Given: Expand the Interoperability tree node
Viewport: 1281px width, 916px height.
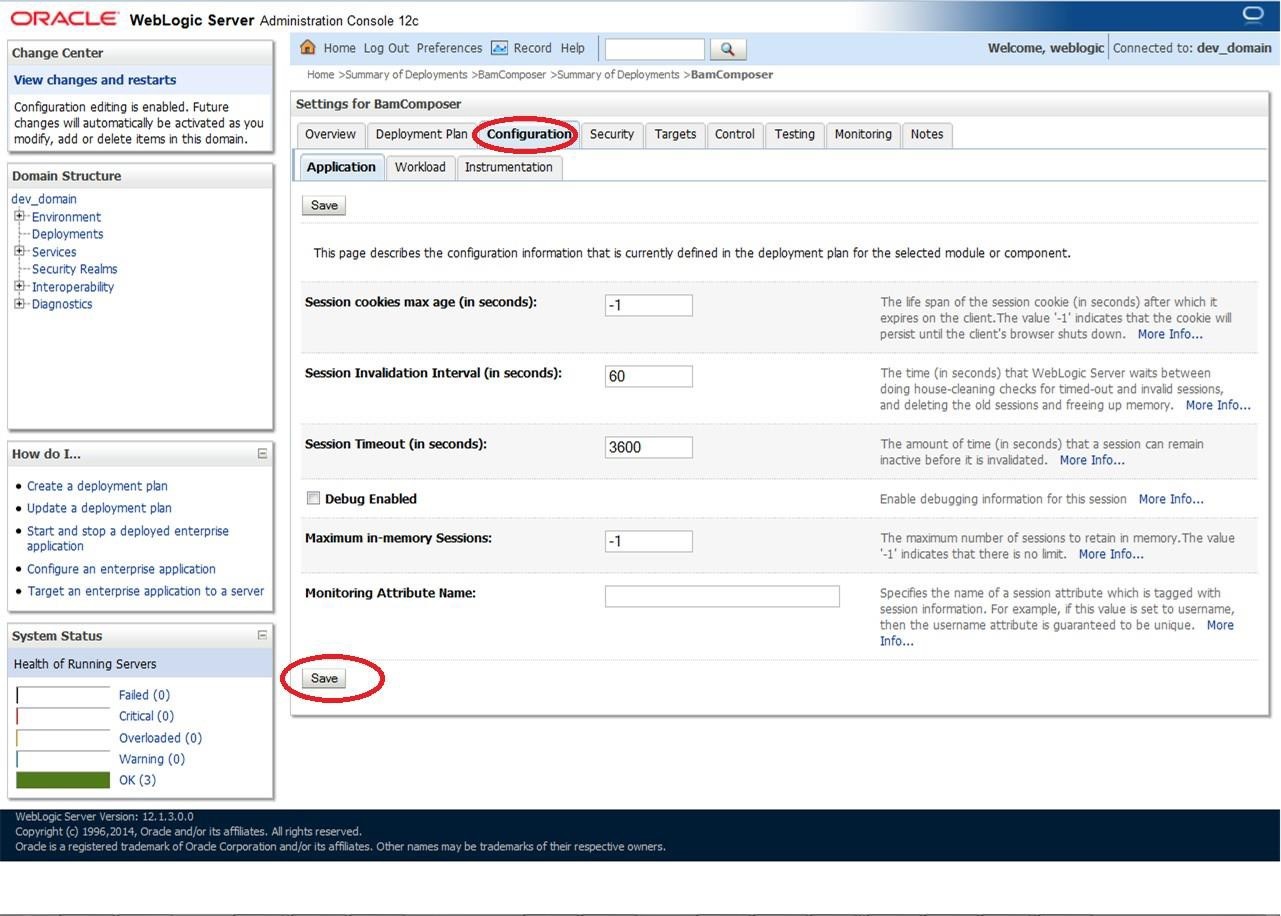Looking at the screenshot, I should pos(19,286).
